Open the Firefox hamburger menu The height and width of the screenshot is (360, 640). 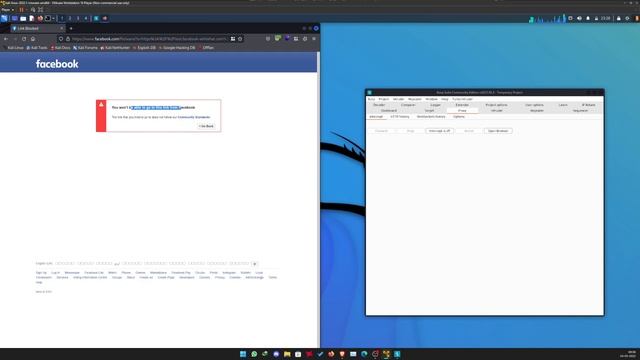314,39
